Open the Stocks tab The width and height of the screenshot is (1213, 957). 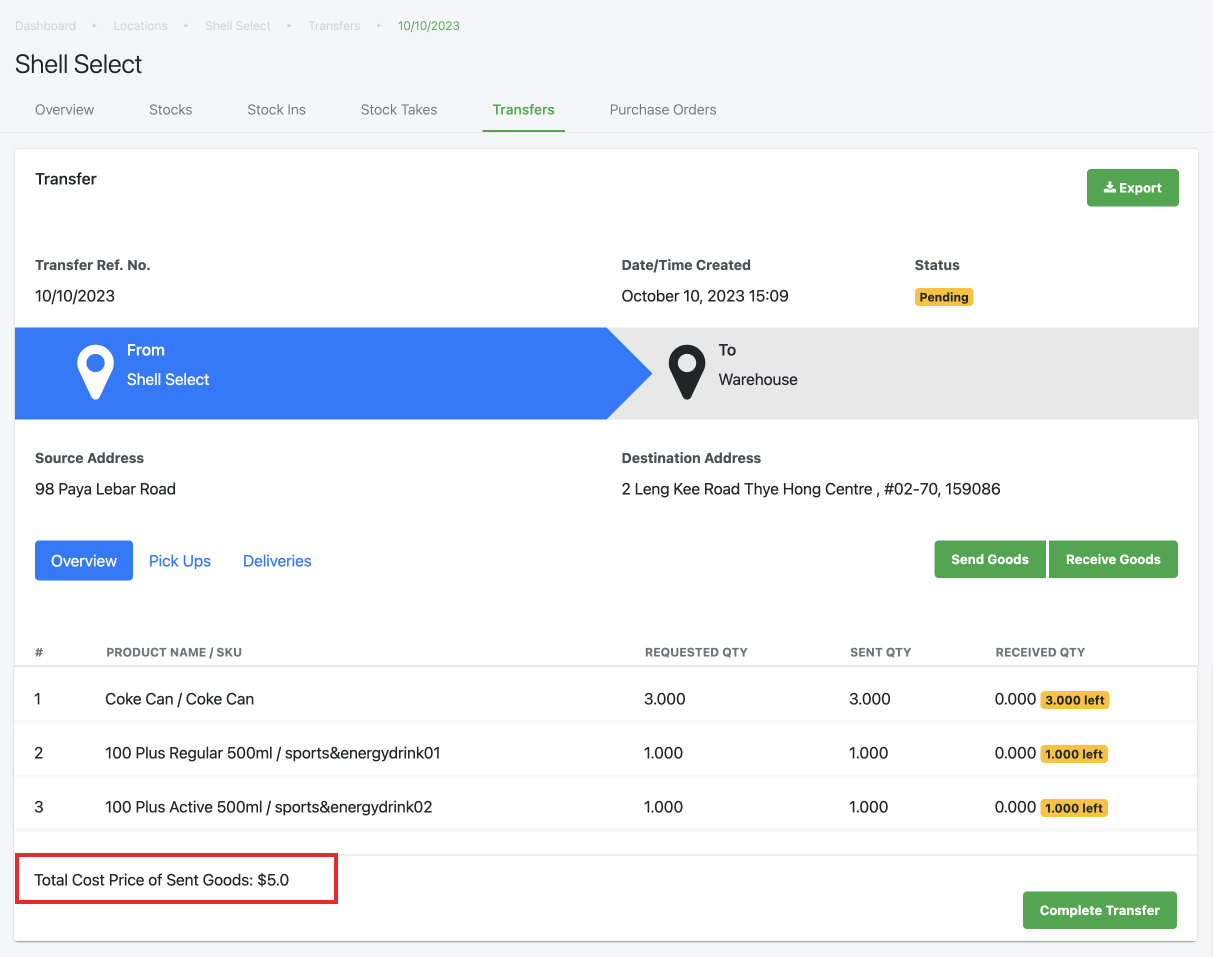pyautogui.click(x=171, y=110)
